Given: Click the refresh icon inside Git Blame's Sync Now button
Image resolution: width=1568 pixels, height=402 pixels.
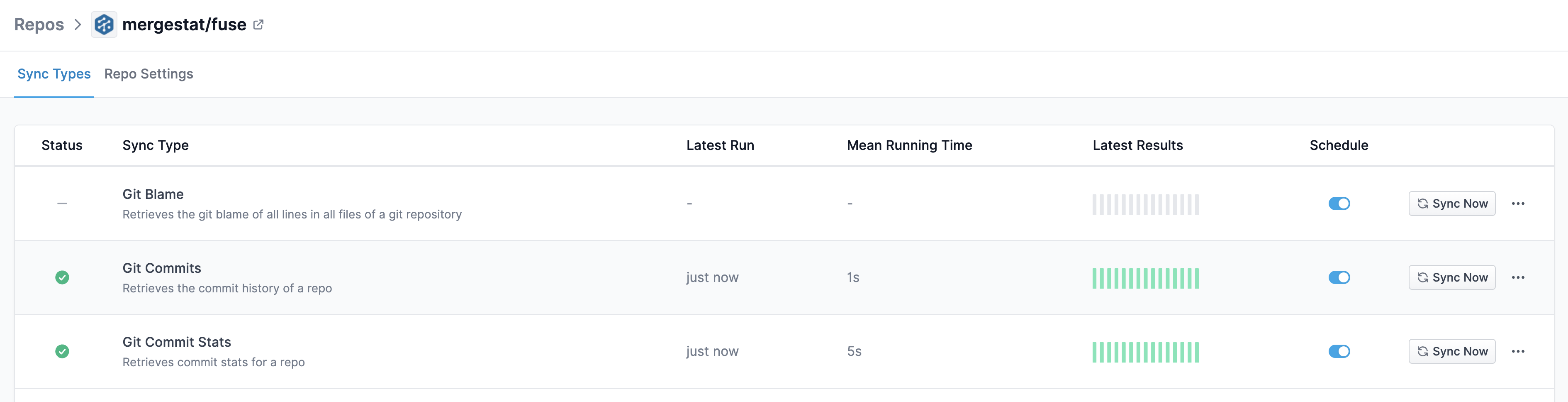Looking at the screenshot, I should [x=1422, y=203].
